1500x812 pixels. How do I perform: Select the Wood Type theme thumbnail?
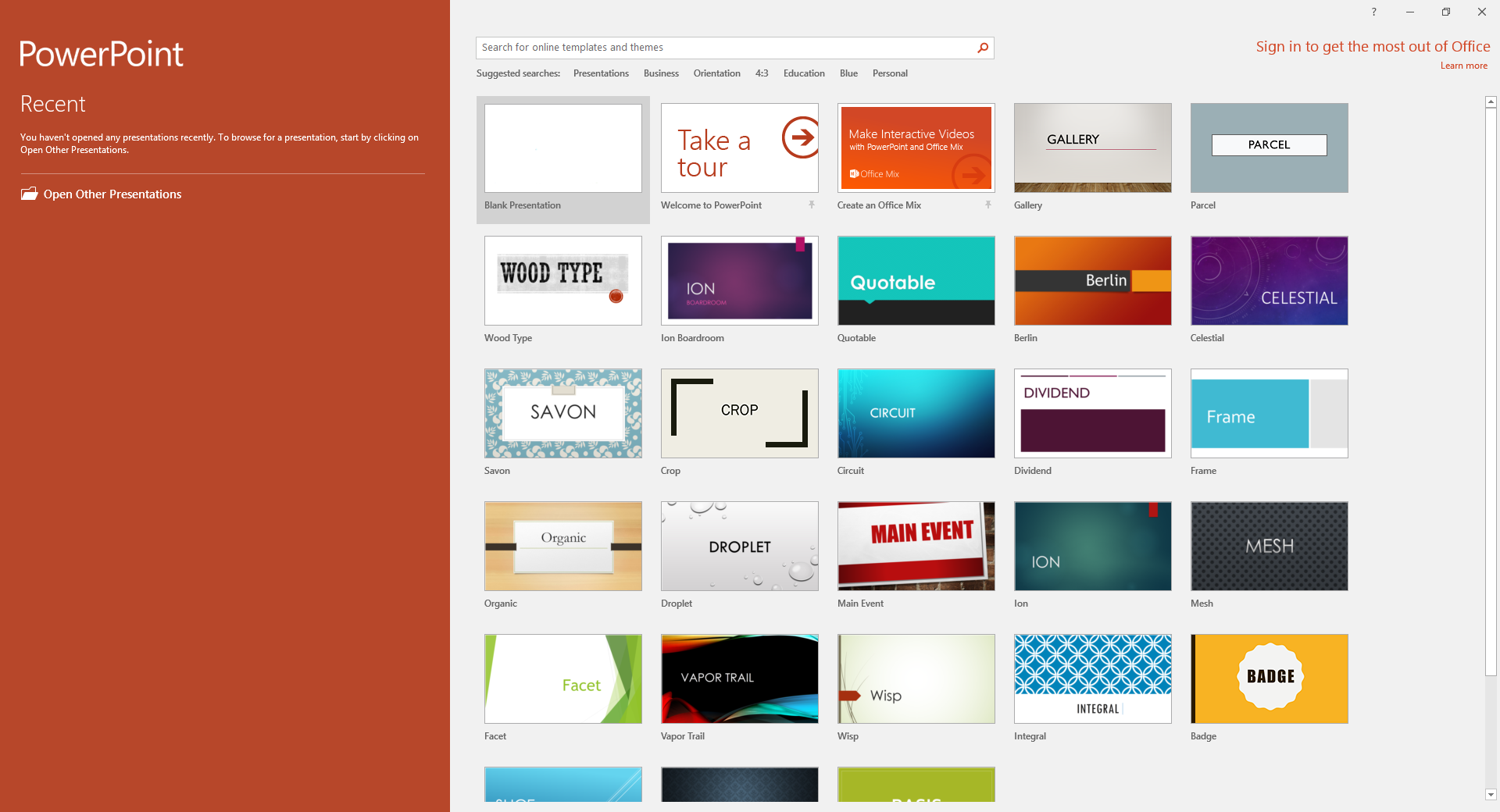563,281
